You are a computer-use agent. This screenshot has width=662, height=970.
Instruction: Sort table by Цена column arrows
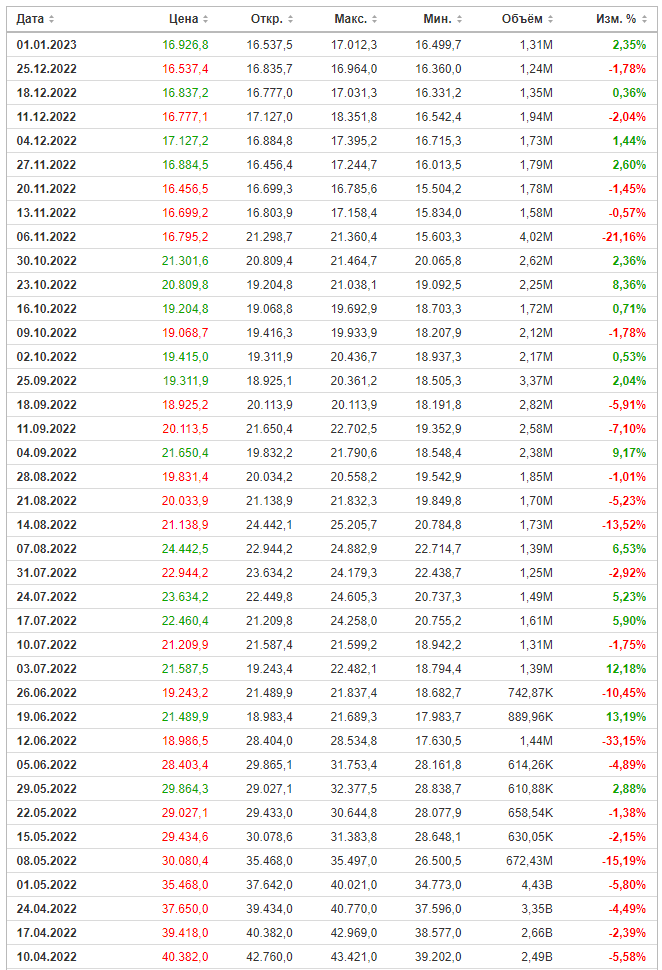(x=205, y=19)
